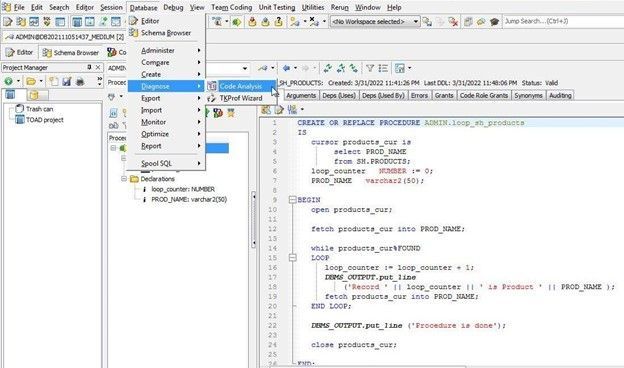Click the Schema Browser icon in the top toolbar
The height and width of the screenshot is (368, 624).
coord(21,21)
